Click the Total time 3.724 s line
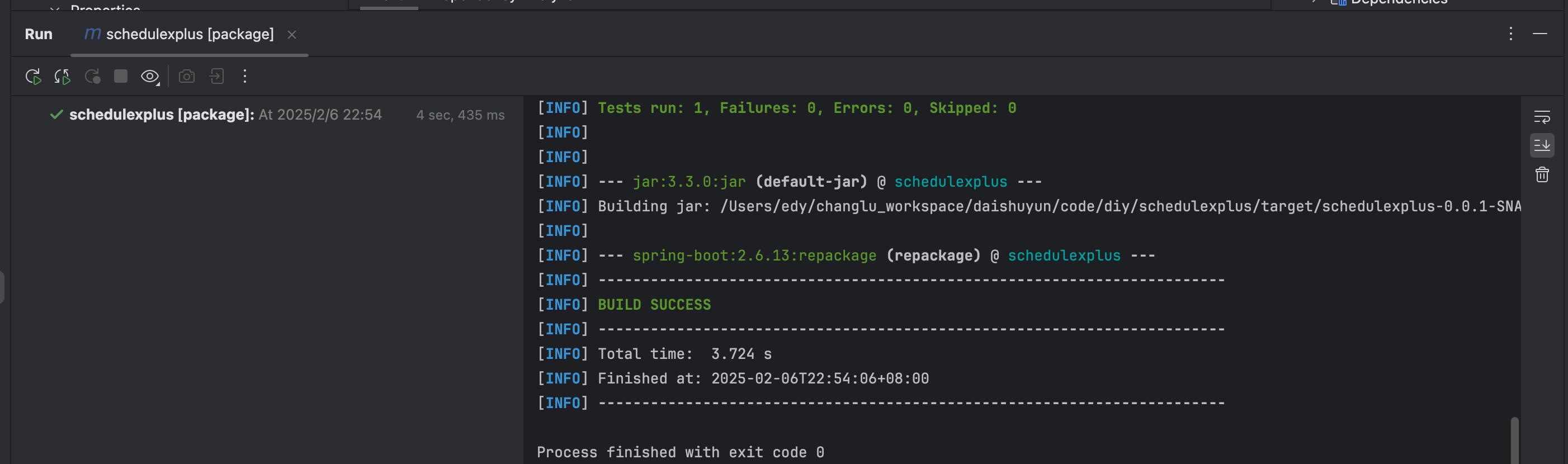The width and height of the screenshot is (1568, 464). [x=684, y=354]
